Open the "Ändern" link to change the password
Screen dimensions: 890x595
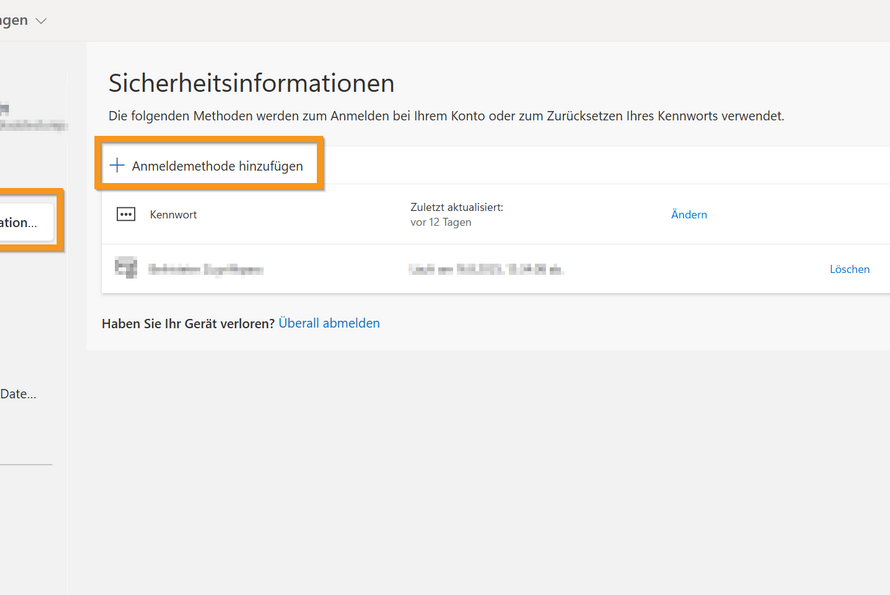[689, 214]
